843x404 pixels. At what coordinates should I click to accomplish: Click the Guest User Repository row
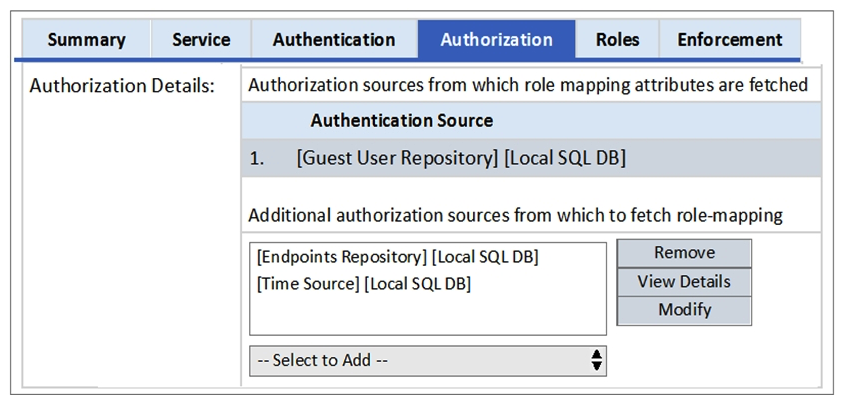531,158
